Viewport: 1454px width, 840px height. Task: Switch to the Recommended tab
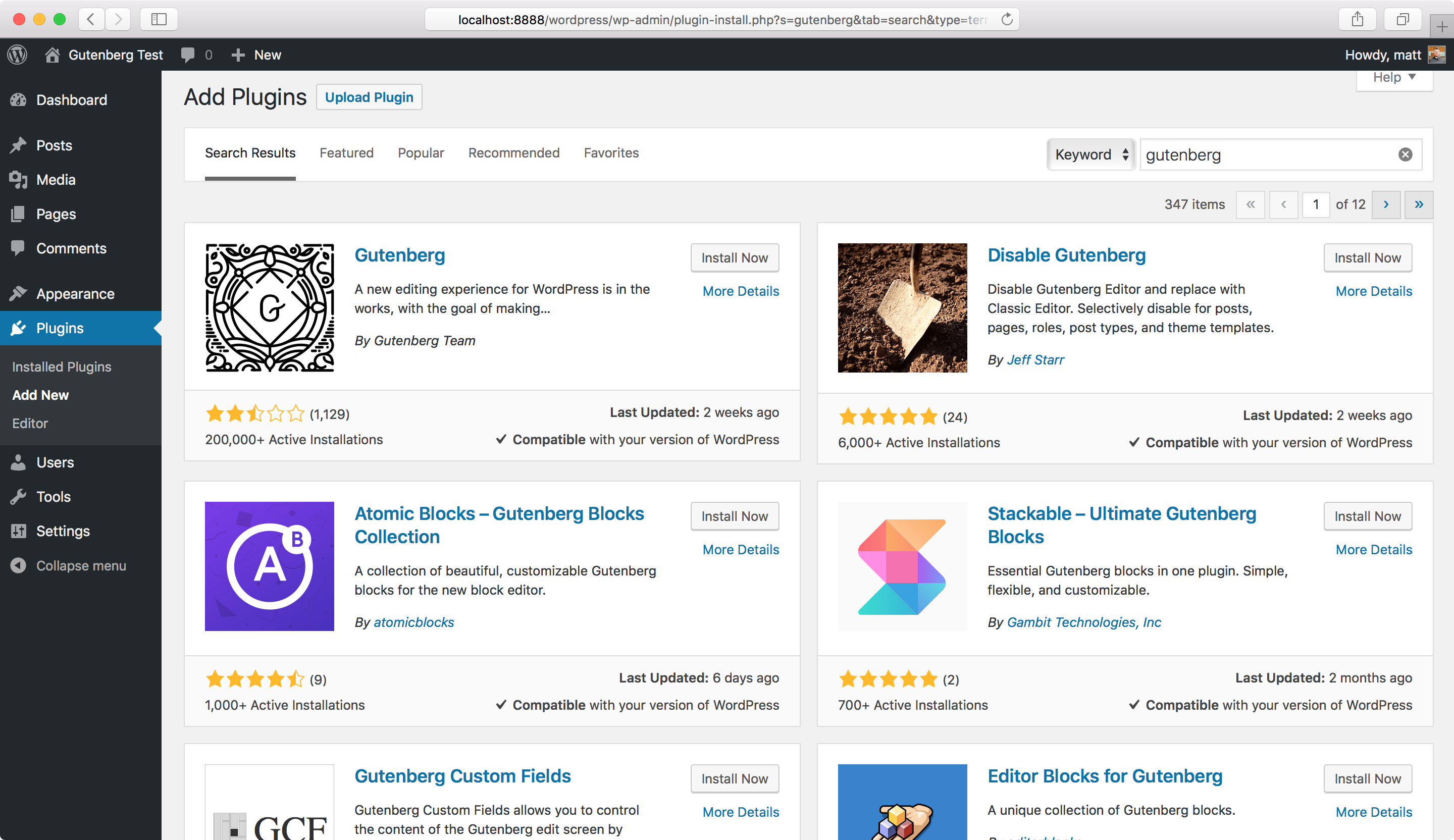coord(514,153)
